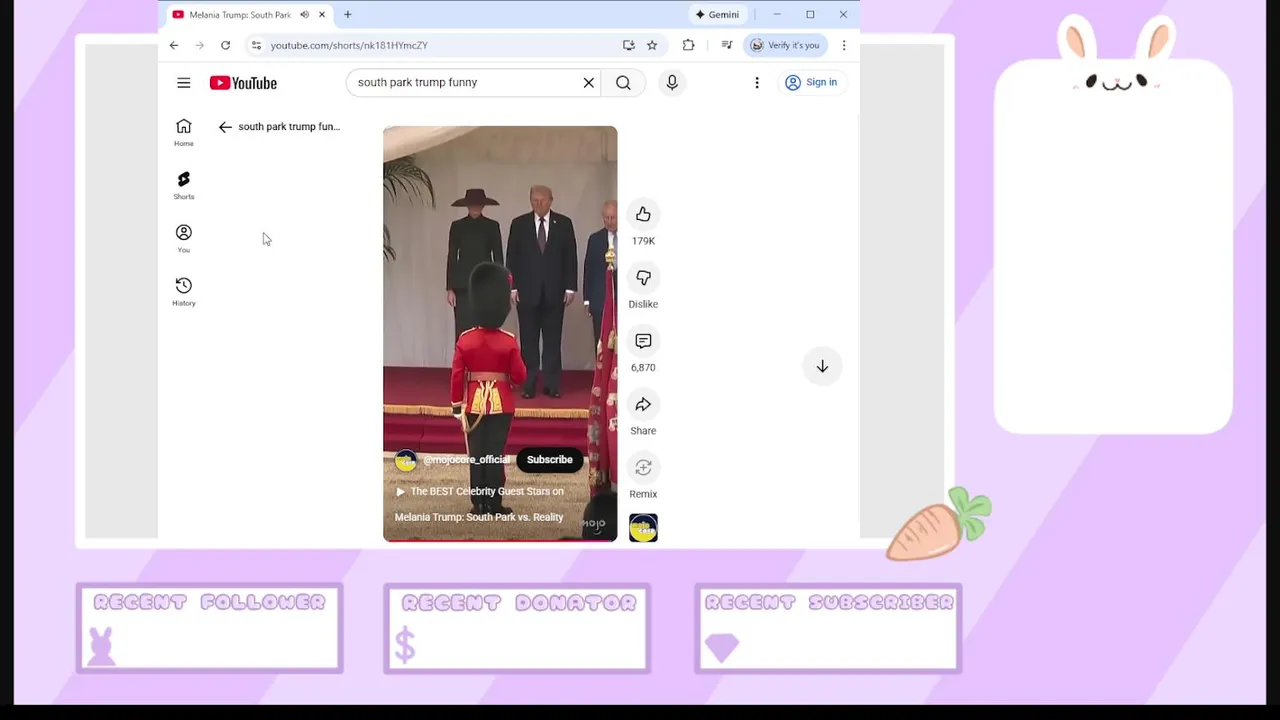This screenshot has height=720, width=1280.
Task: Share this Short
Action: coord(643,404)
